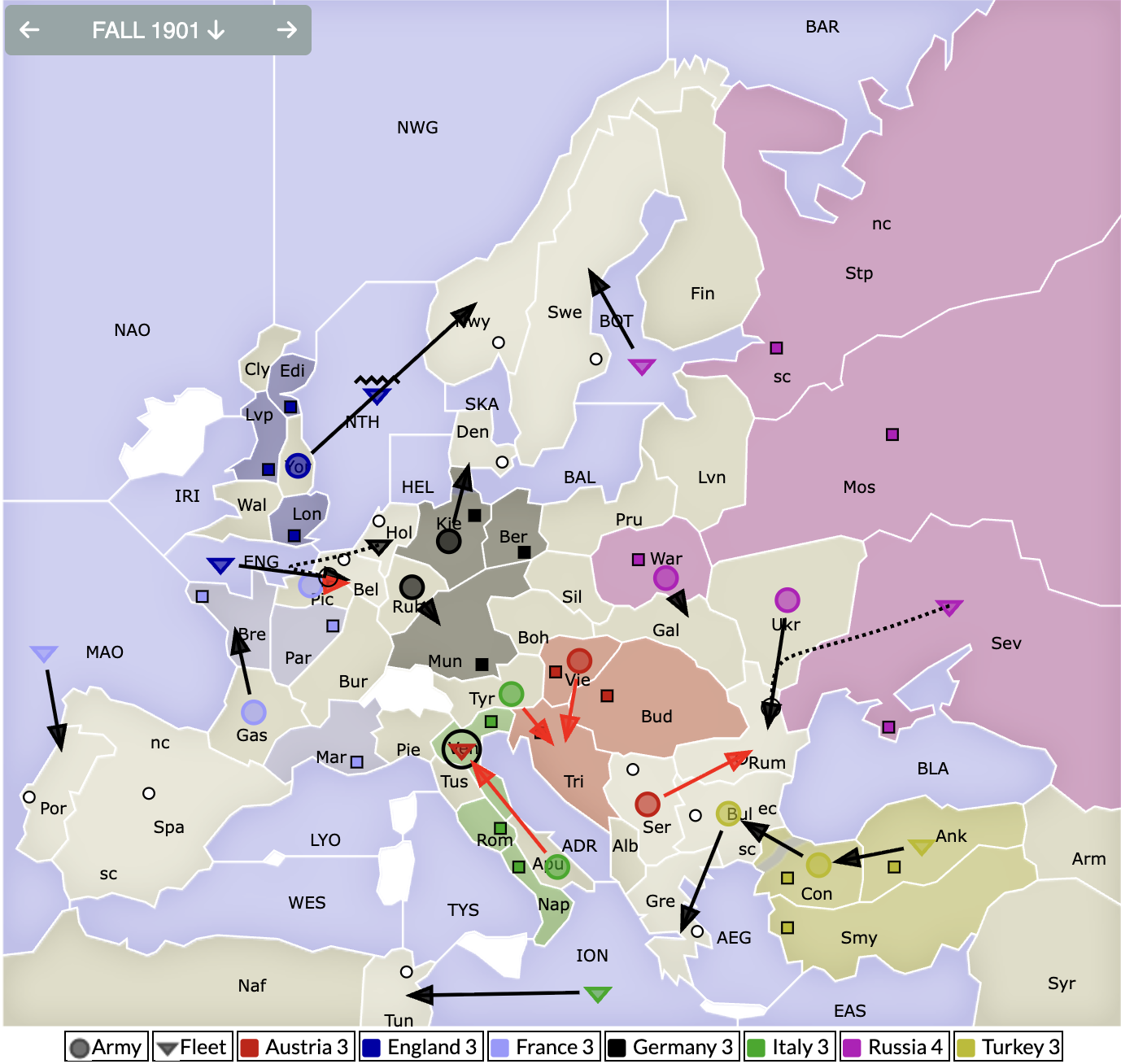Select the Turkish army in Constantinople
The height and width of the screenshot is (1064, 1121).
818,865
